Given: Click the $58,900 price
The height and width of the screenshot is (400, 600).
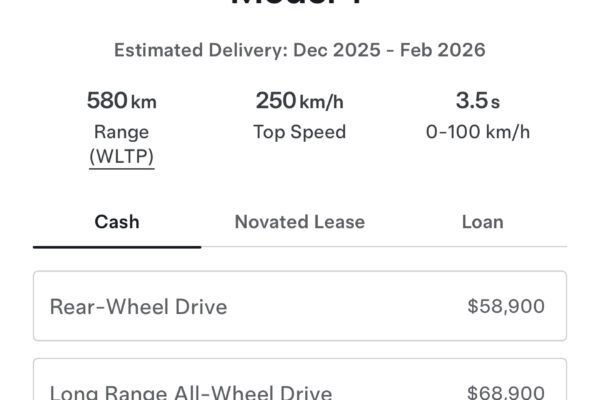Looking at the screenshot, I should coord(506,306).
